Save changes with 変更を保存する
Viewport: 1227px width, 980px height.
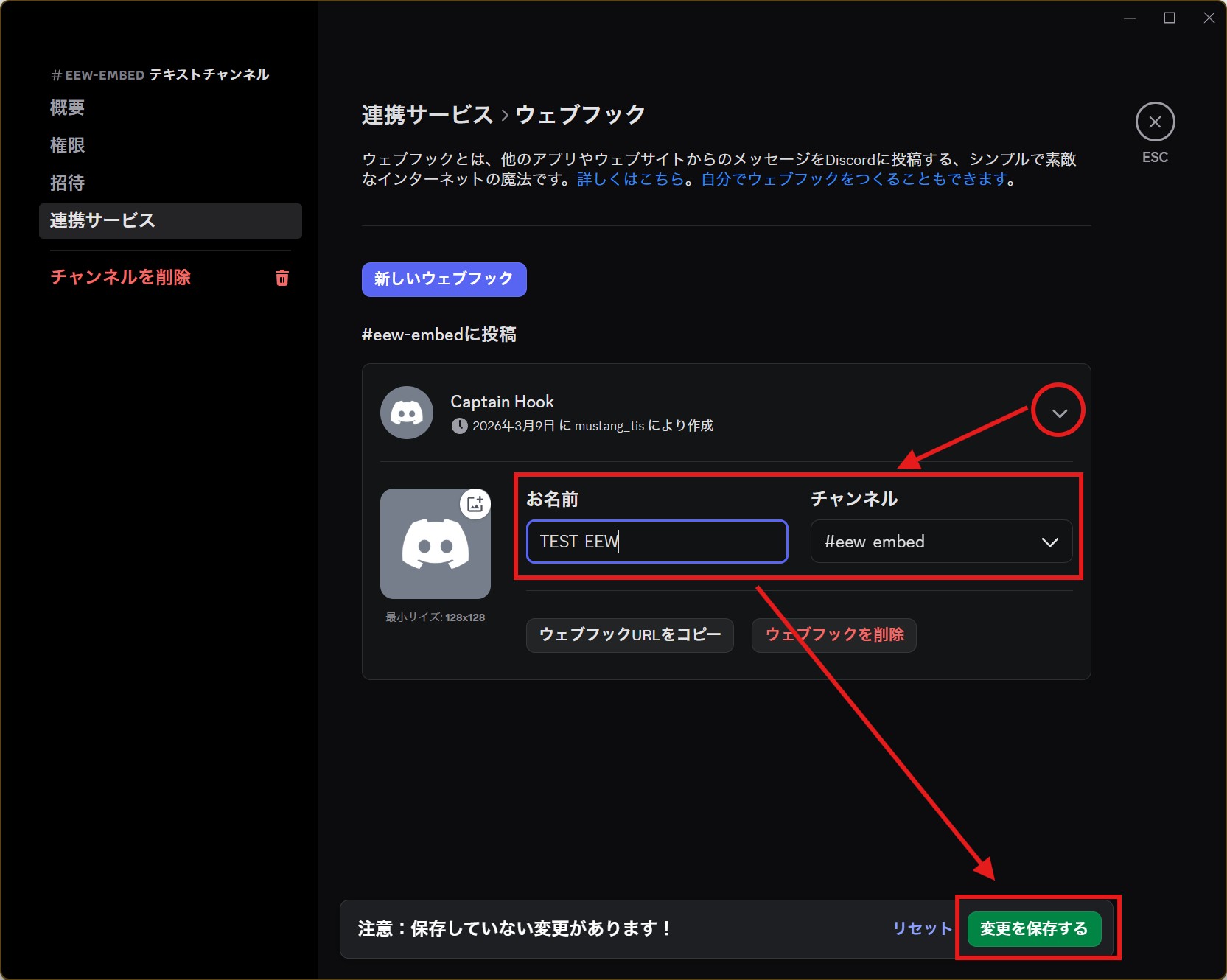[x=1033, y=928]
